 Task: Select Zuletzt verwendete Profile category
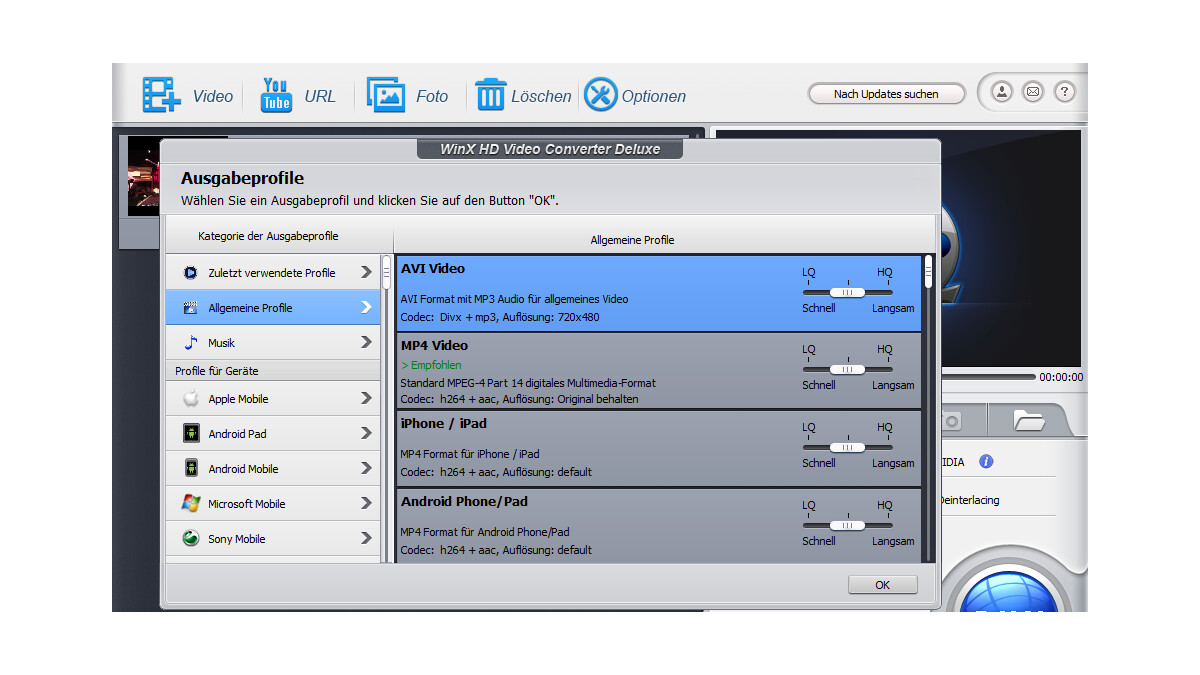pyautogui.click(x=272, y=273)
